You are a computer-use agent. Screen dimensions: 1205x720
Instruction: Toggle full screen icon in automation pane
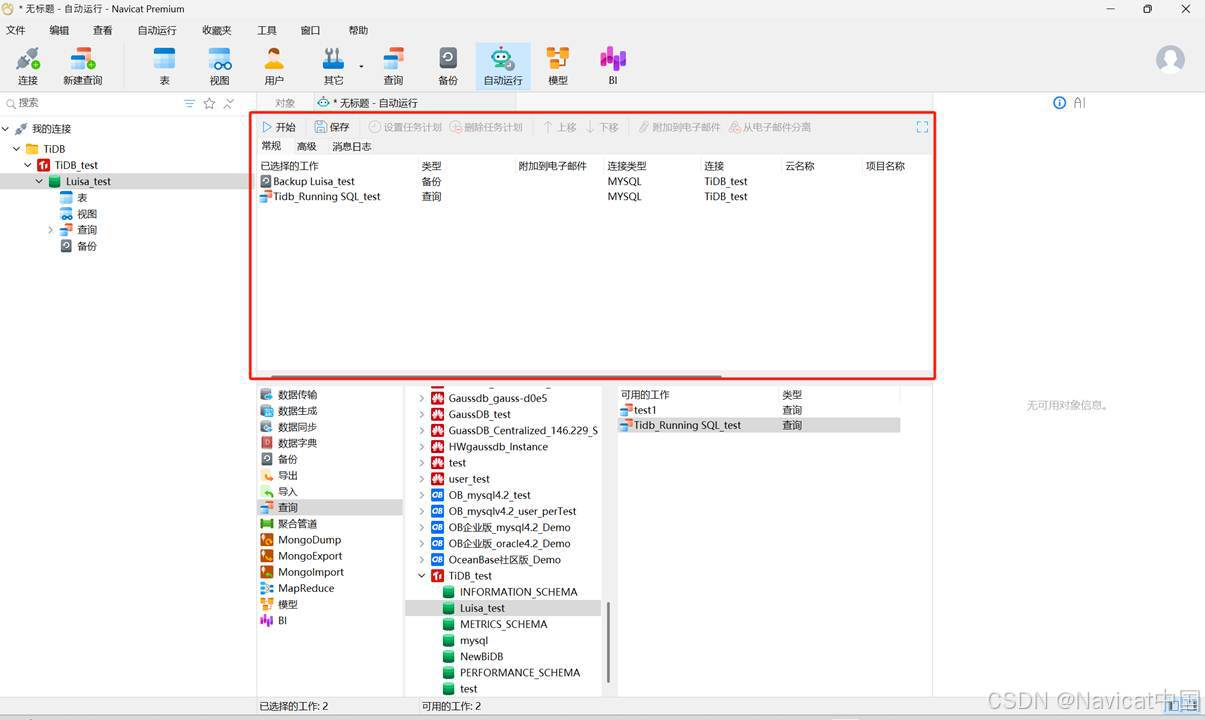(922, 127)
